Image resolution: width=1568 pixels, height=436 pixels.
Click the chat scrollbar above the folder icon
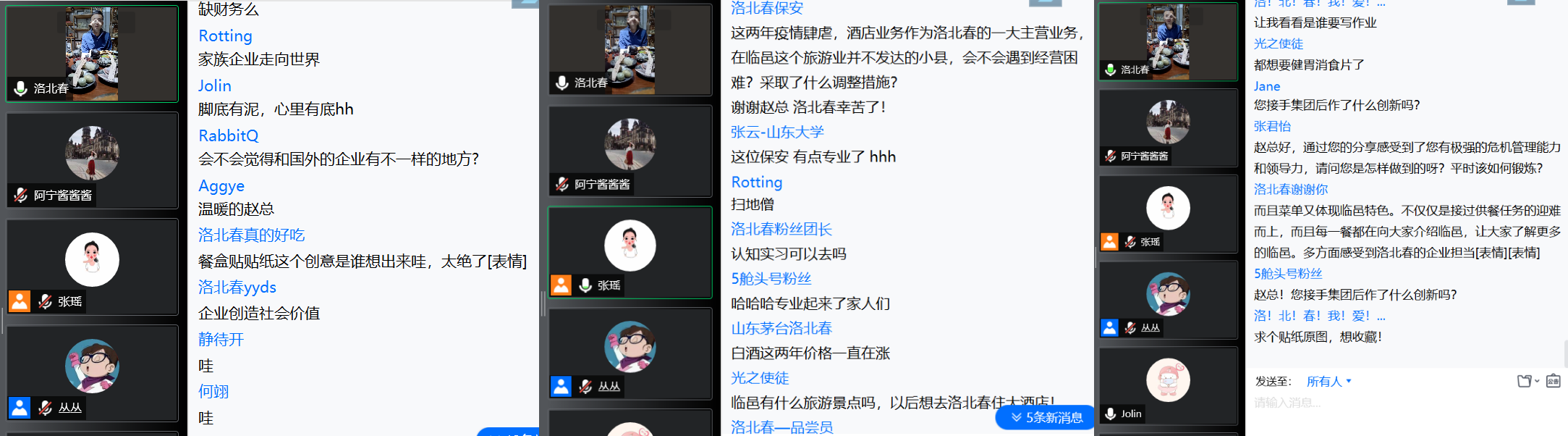click(1565, 353)
